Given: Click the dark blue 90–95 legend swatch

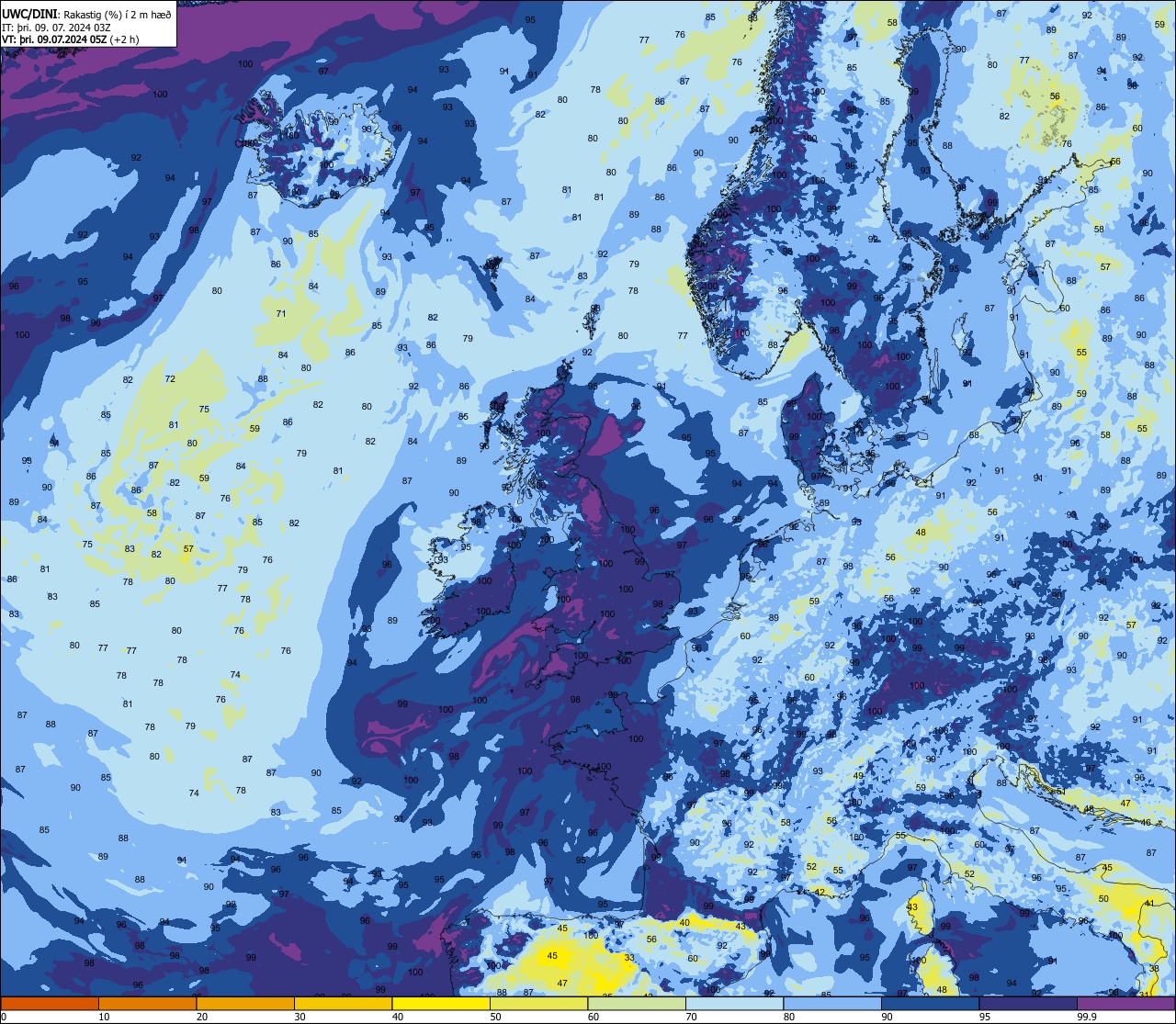Looking at the screenshot, I should (x=930, y=1004).
